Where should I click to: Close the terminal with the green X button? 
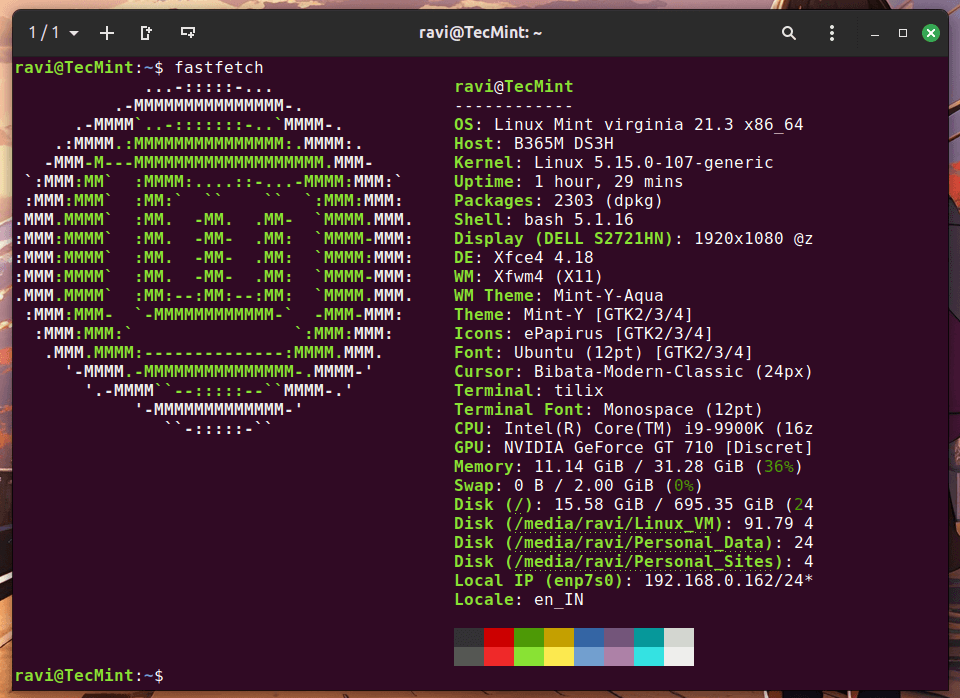tap(931, 33)
